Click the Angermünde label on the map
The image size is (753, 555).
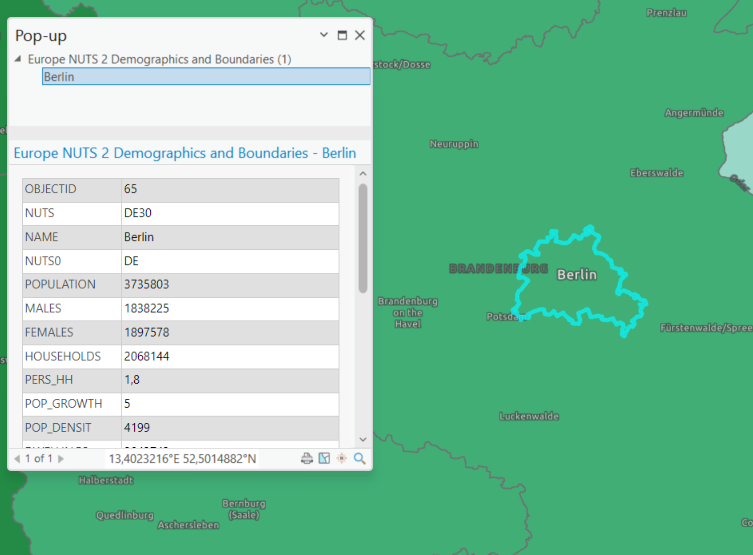(694, 113)
